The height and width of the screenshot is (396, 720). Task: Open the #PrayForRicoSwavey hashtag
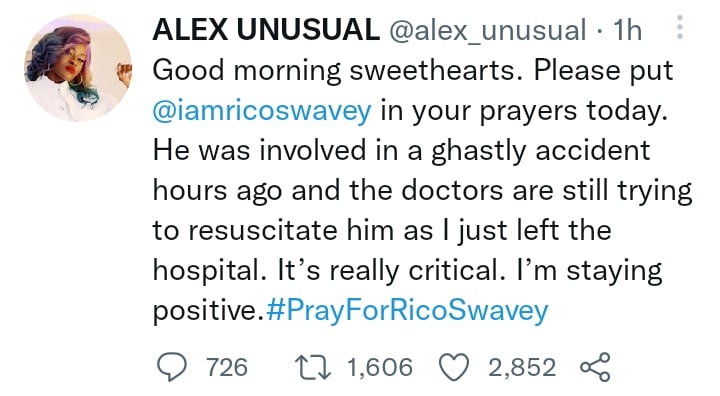point(407,311)
